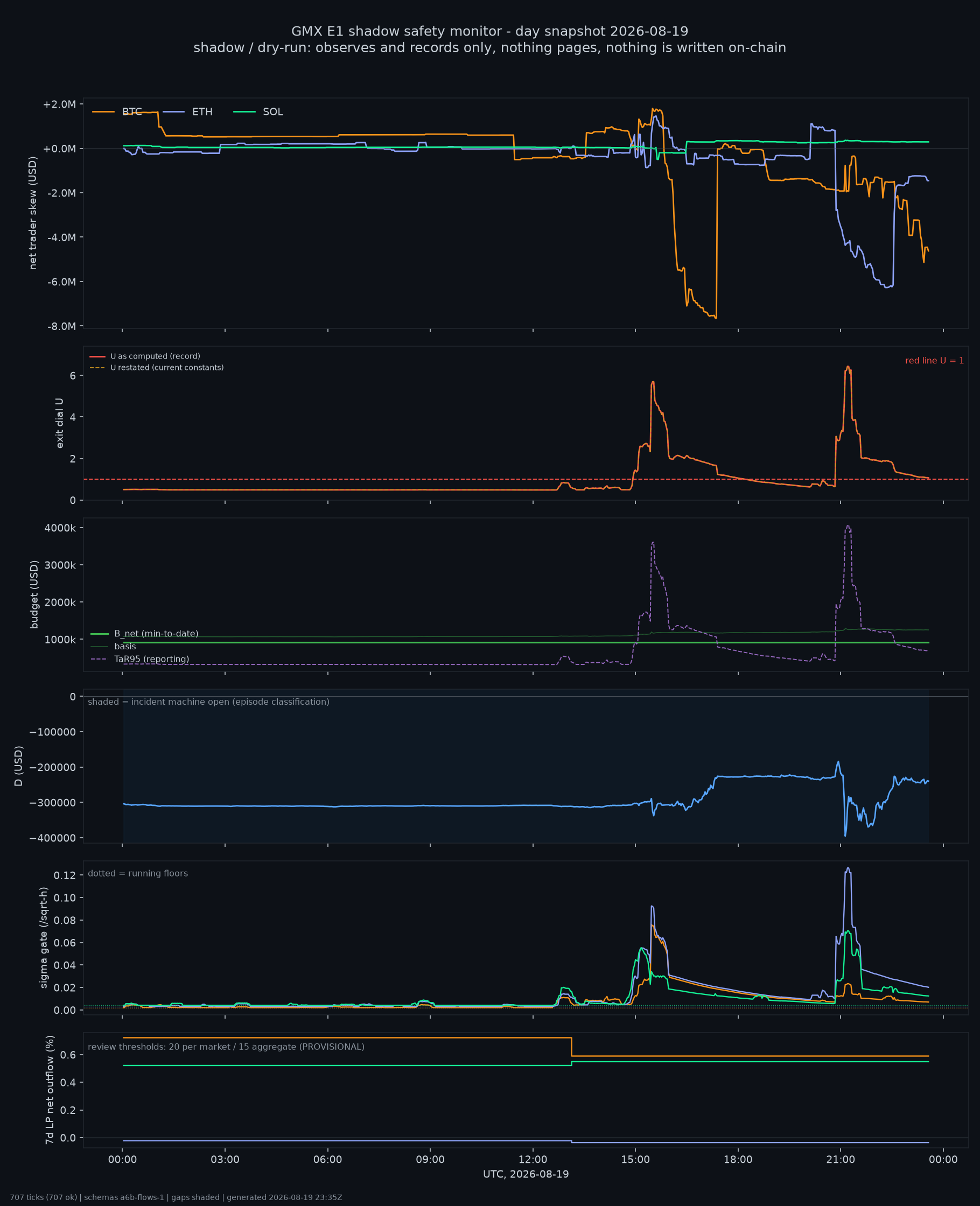Image resolution: width=980 pixels, height=1206 pixels.
Task: Click the '12:00' time axis tick
Action: tap(533, 1160)
